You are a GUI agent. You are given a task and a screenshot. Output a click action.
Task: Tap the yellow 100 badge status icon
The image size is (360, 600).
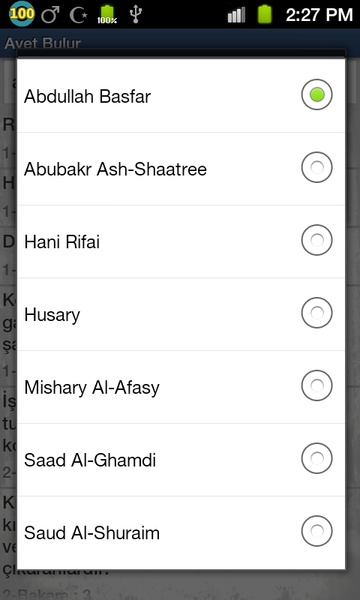click(22, 14)
